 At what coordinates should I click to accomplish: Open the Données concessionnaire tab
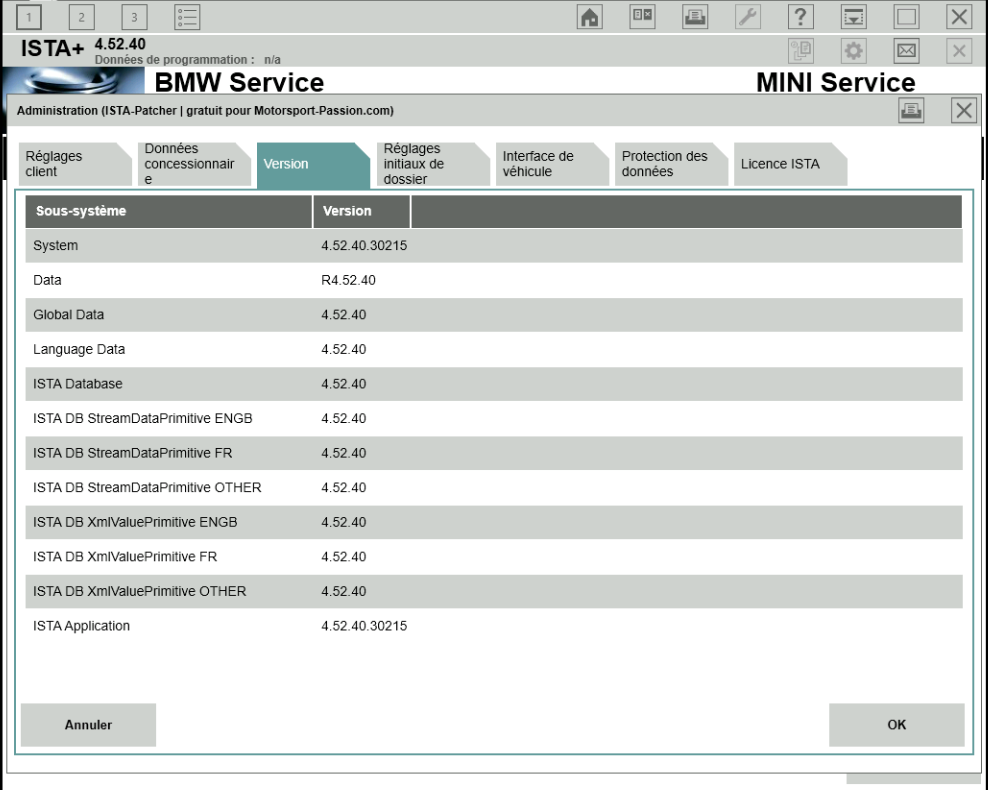194,164
